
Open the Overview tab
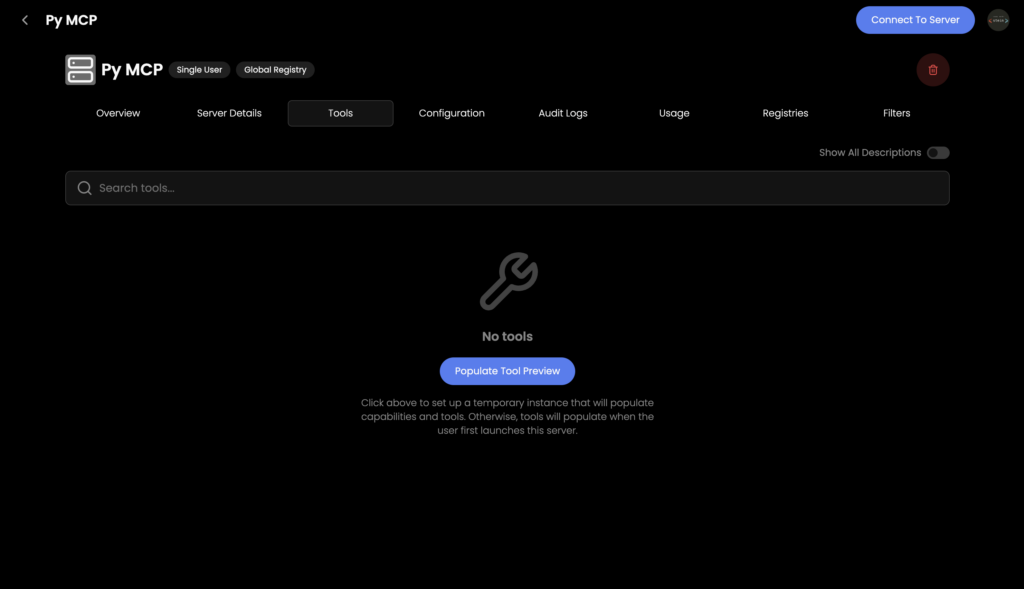(118, 113)
